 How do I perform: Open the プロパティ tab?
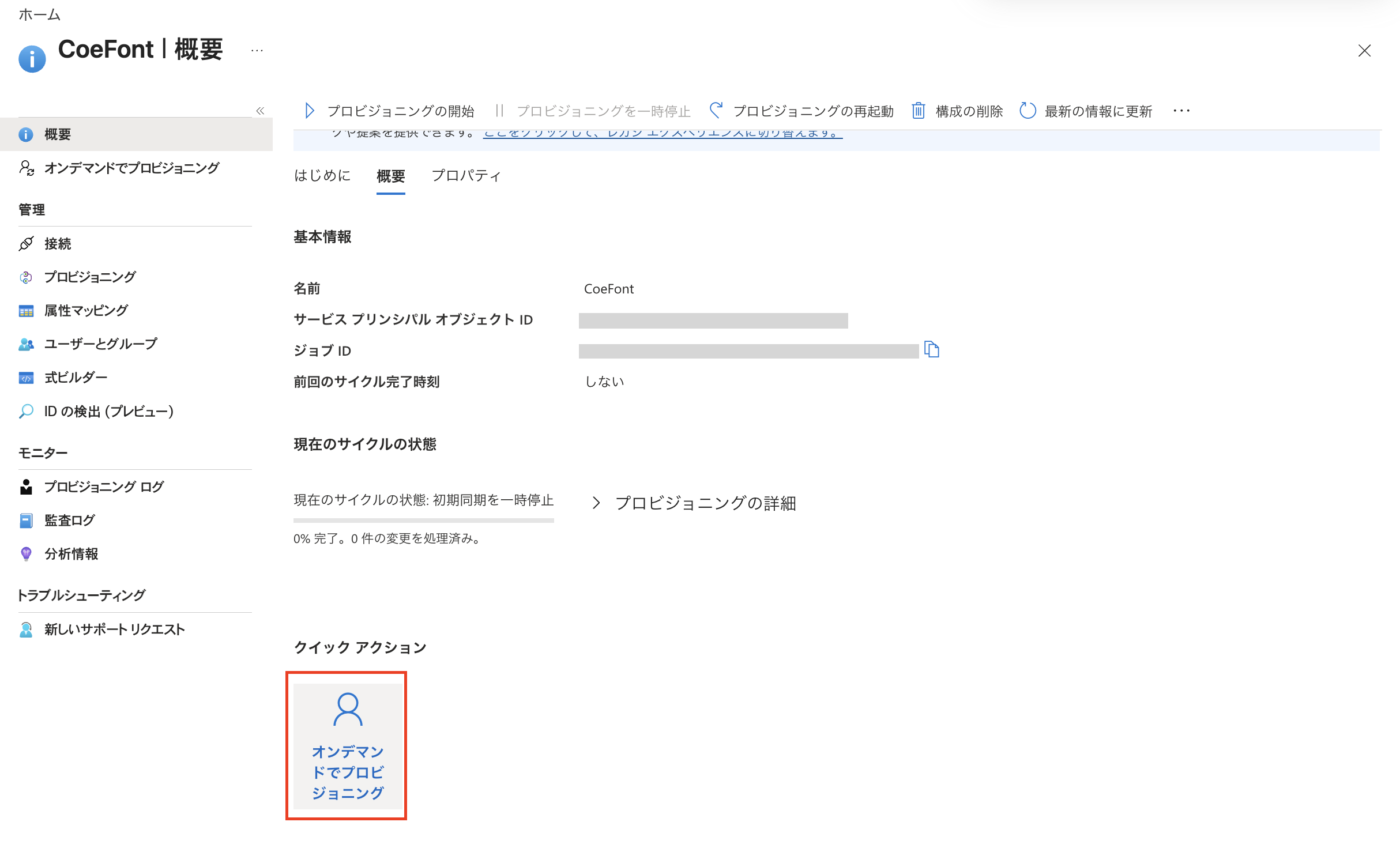coord(466,175)
